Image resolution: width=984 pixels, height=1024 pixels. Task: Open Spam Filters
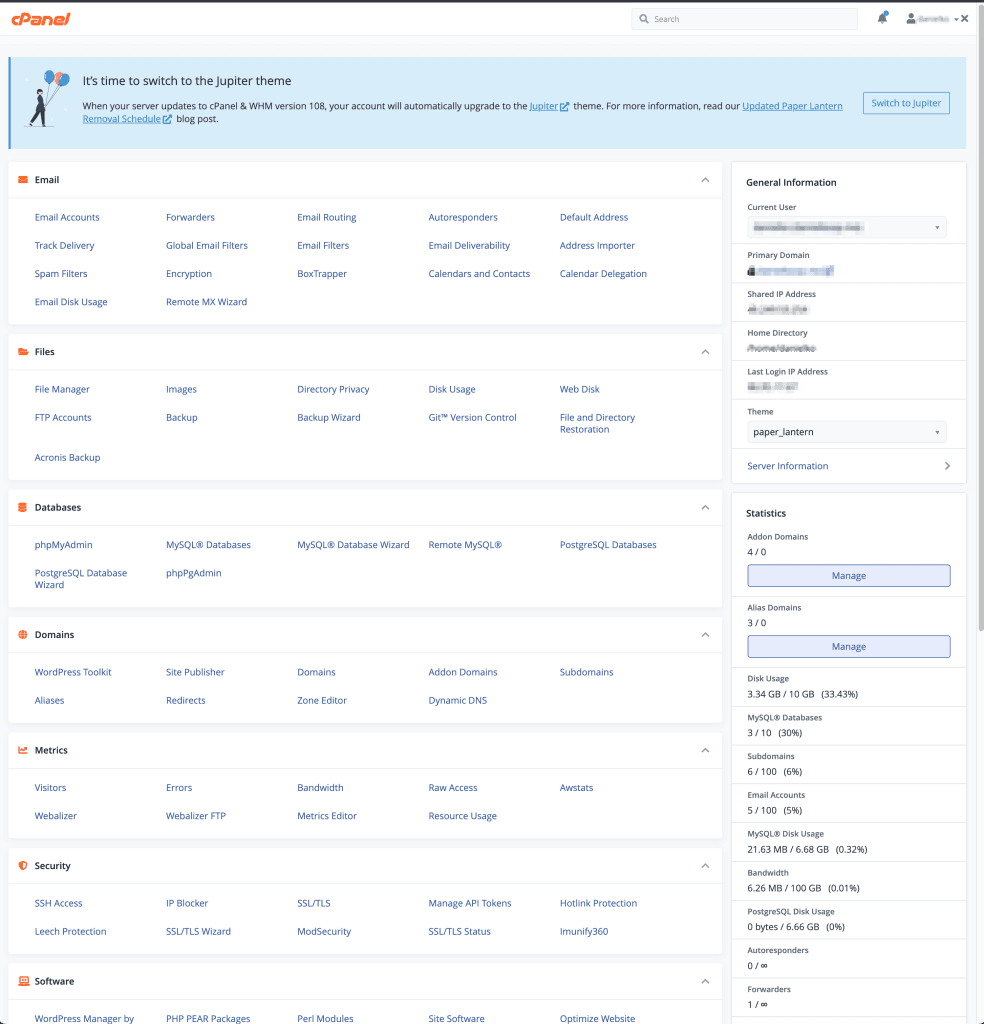(61, 274)
